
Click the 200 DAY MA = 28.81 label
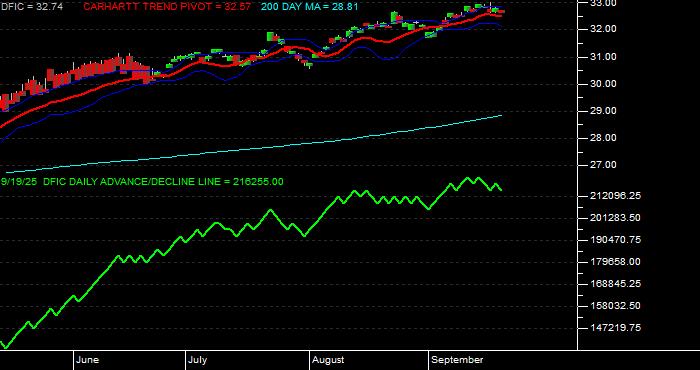tap(309, 7)
